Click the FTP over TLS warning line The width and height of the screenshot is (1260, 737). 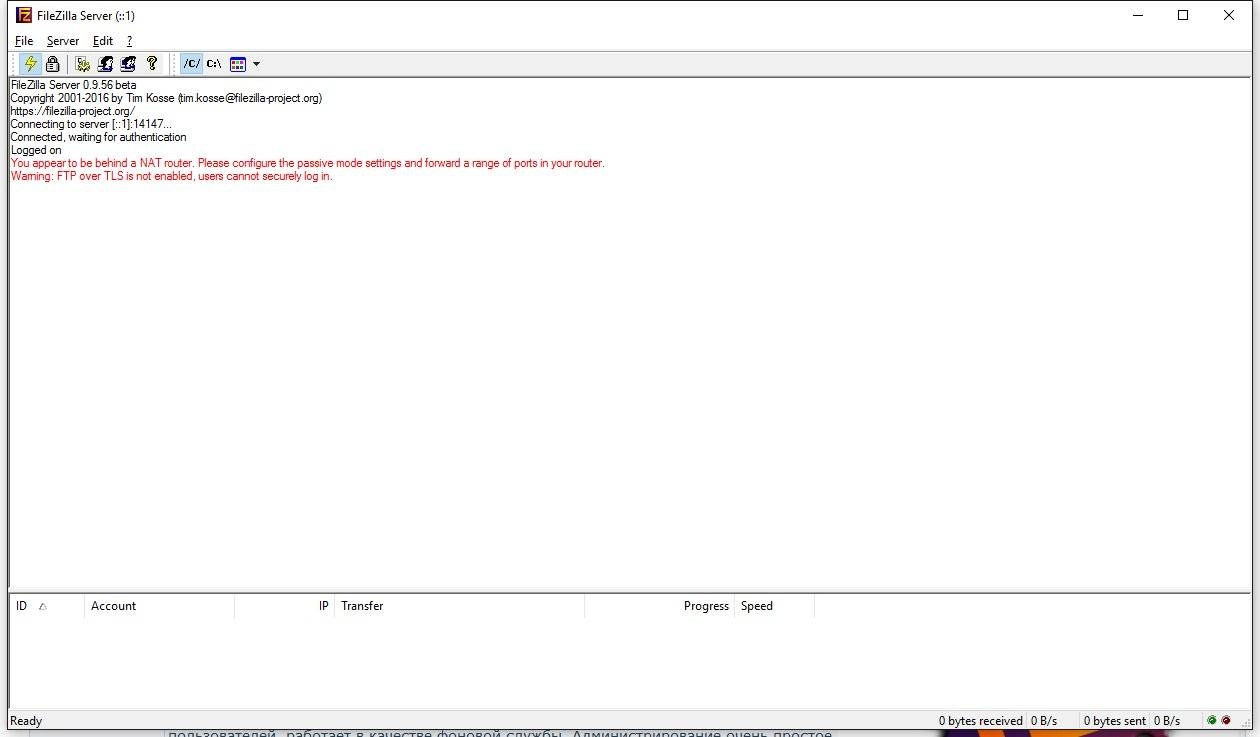point(171,176)
